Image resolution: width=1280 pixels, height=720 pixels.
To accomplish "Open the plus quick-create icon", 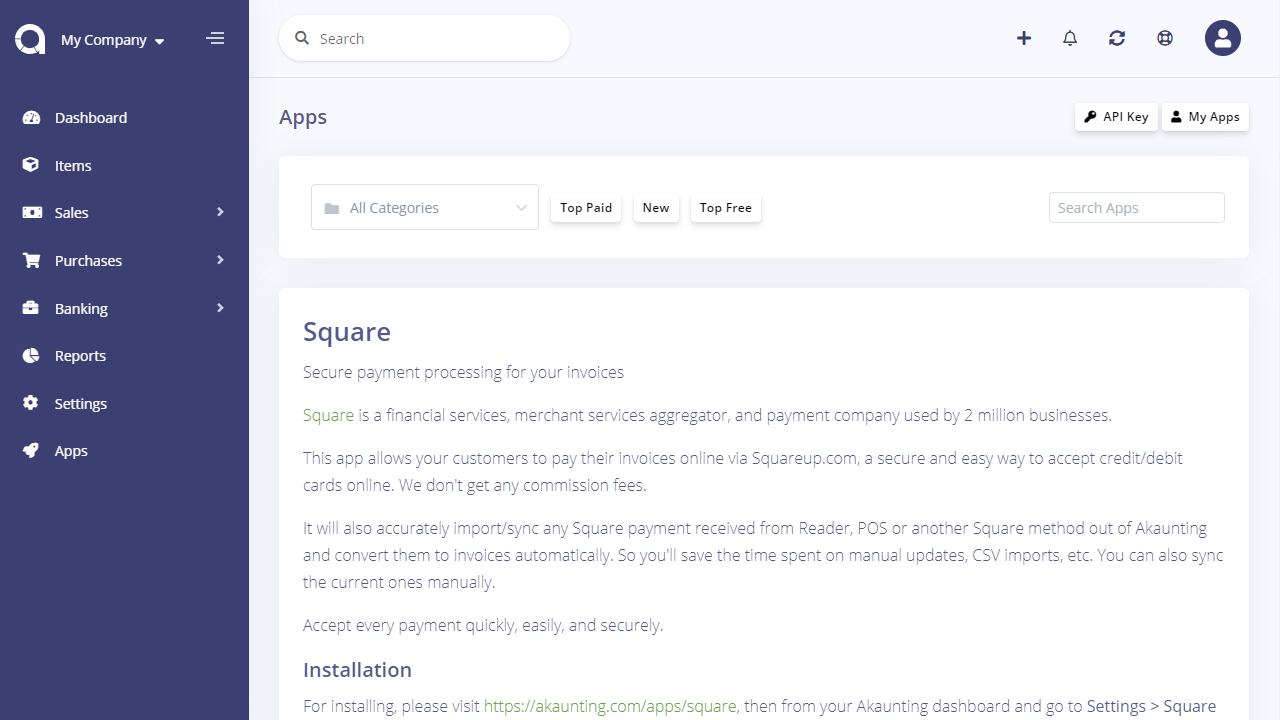I will click(x=1024, y=38).
